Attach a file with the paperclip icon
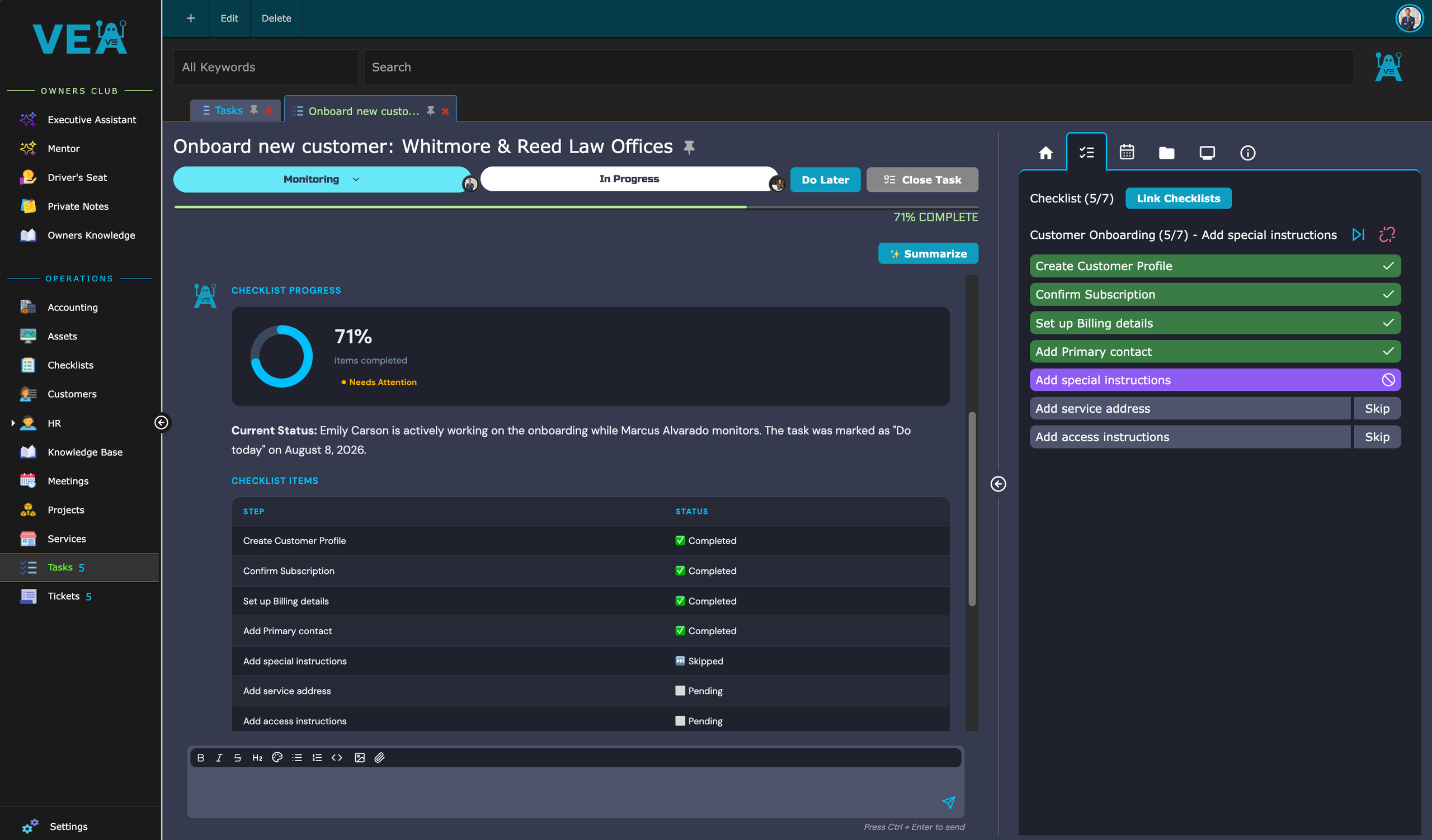 click(x=380, y=758)
